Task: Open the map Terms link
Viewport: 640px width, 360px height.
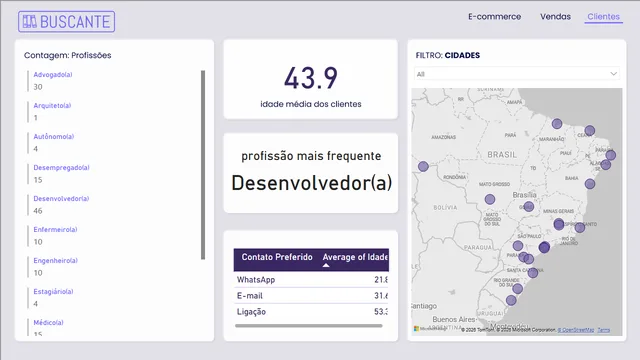Action: (604, 330)
